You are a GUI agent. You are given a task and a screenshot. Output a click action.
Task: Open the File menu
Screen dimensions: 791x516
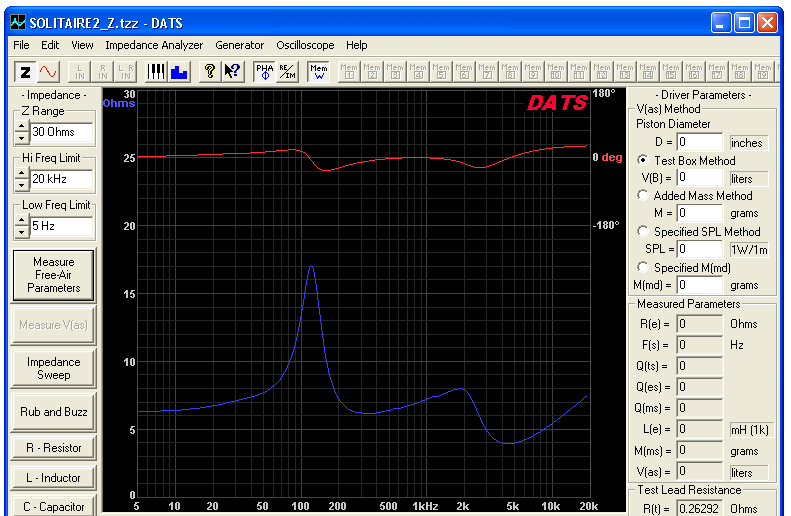[21, 45]
